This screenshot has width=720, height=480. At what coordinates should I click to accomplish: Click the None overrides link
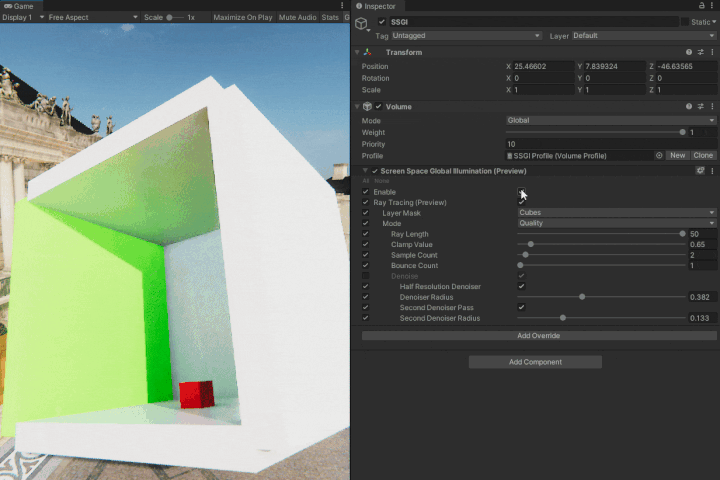click(382, 181)
